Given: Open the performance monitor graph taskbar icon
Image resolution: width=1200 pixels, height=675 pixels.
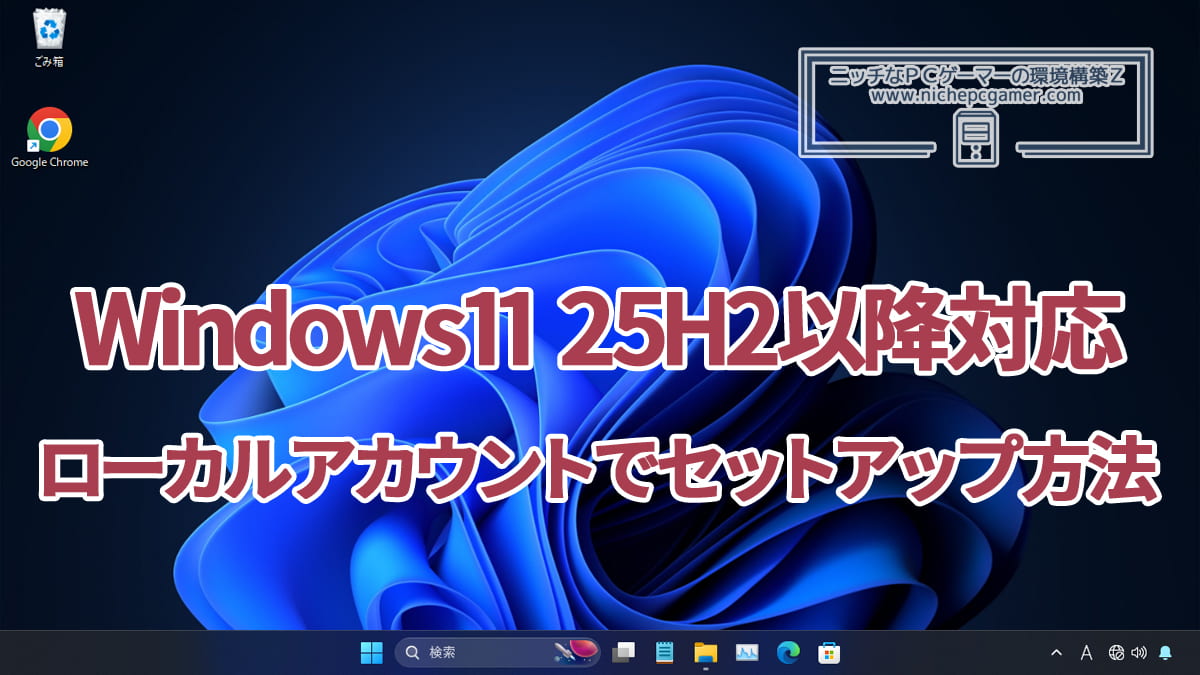Looking at the screenshot, I should click(x=747, y=653).
